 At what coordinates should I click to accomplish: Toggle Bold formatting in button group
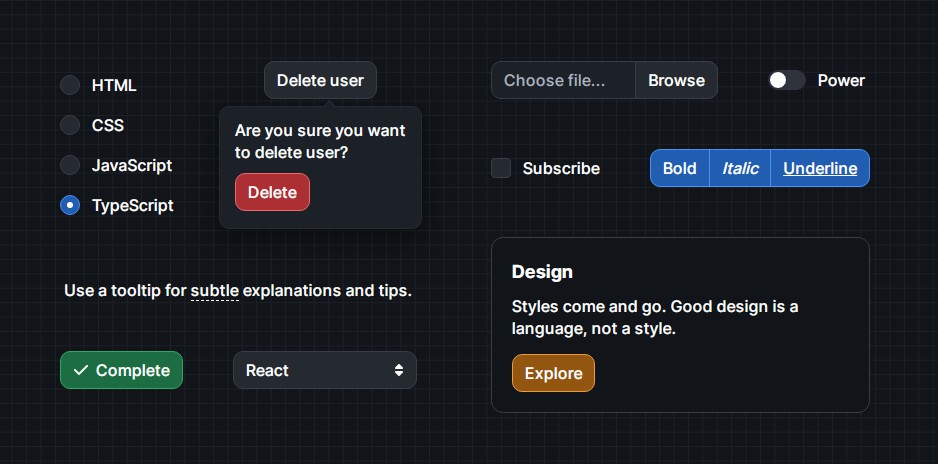[679, 168]
